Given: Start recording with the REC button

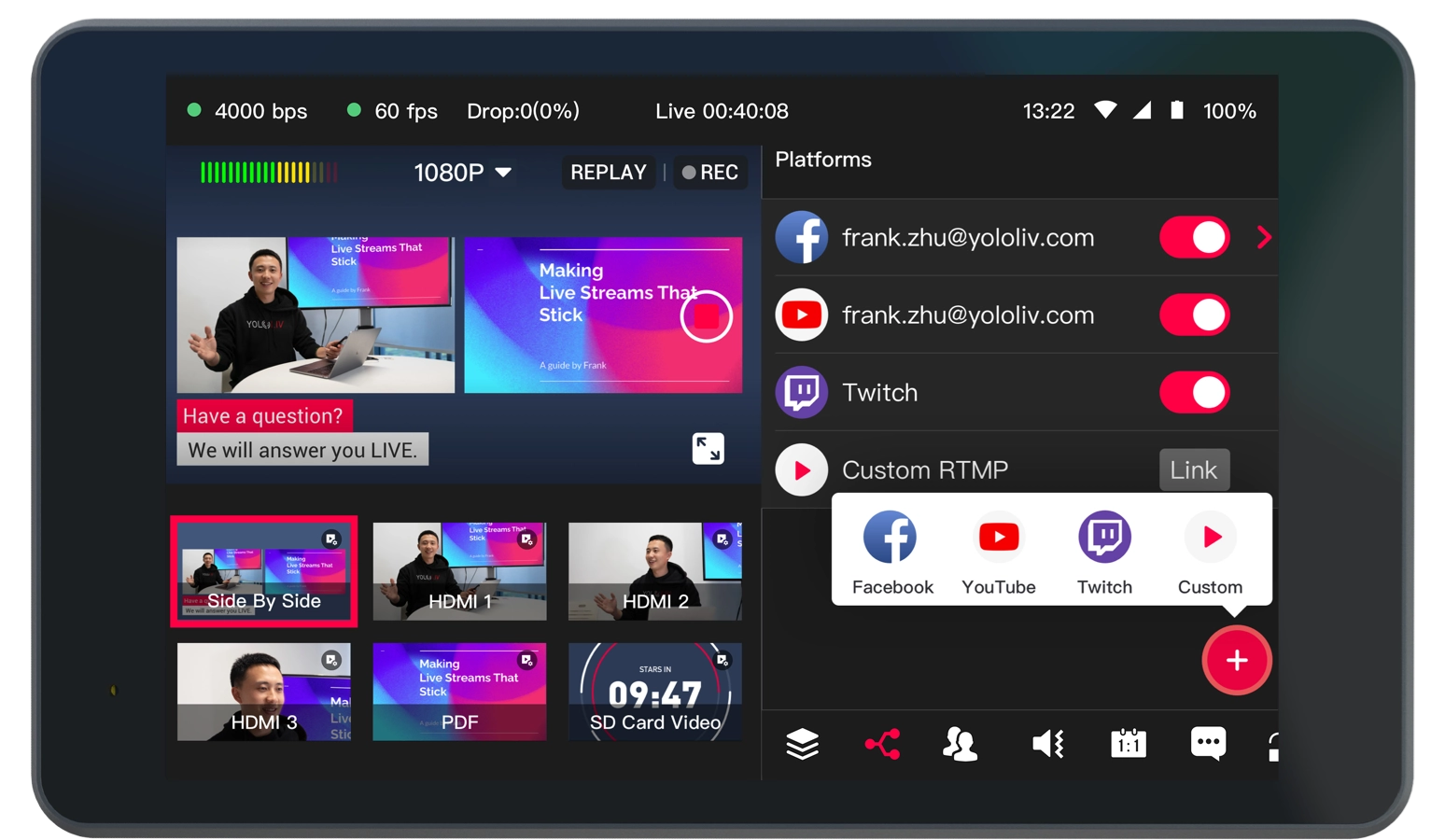Looking at the screenshot, I should click(709, 172).
